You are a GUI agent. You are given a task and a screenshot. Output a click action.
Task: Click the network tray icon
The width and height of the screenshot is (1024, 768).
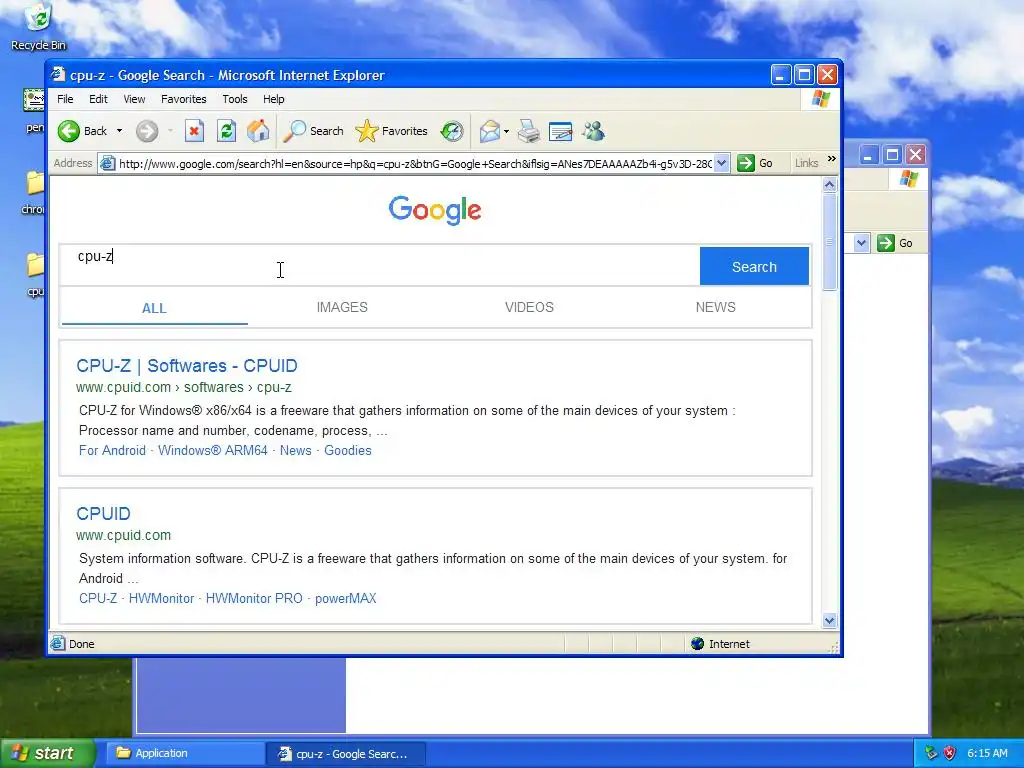(x=931, y=753)
